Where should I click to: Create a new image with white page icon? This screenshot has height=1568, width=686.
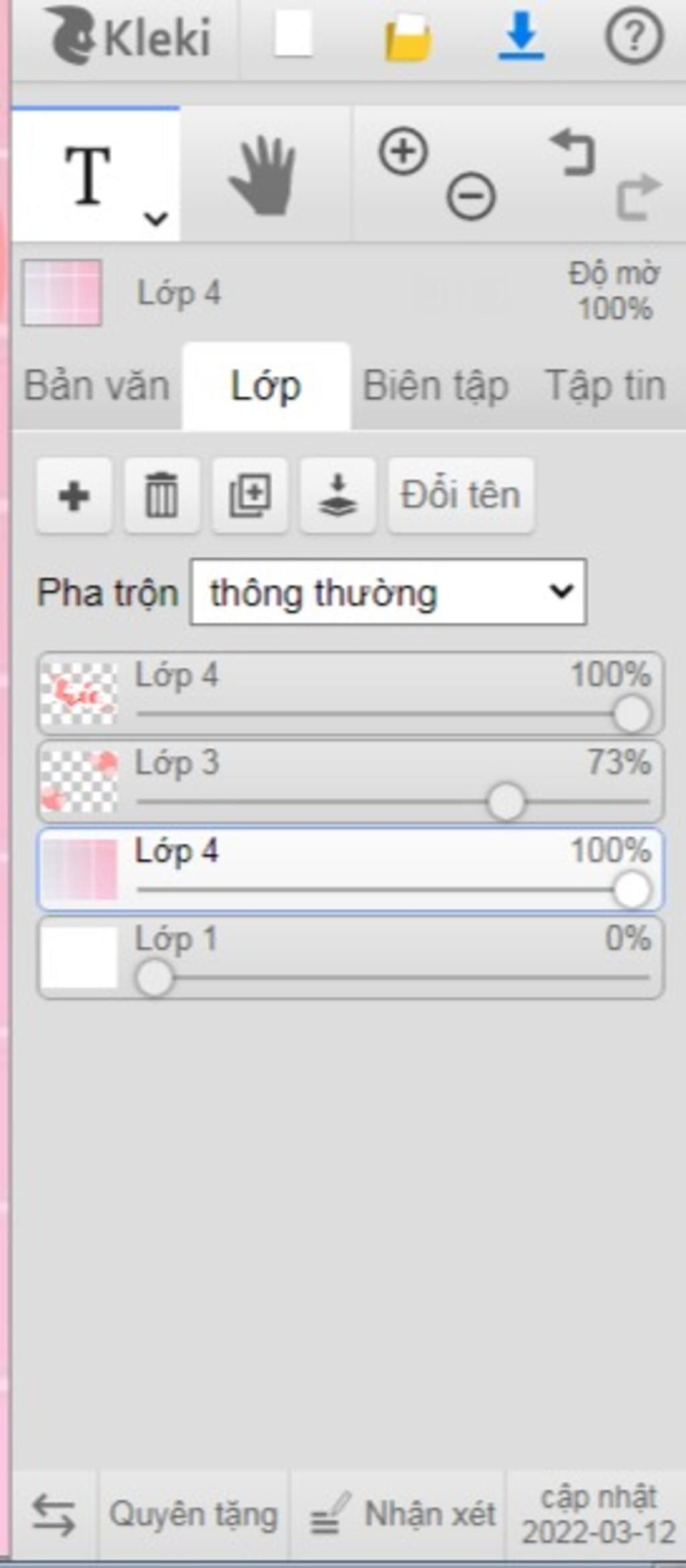tap(293, 35)
